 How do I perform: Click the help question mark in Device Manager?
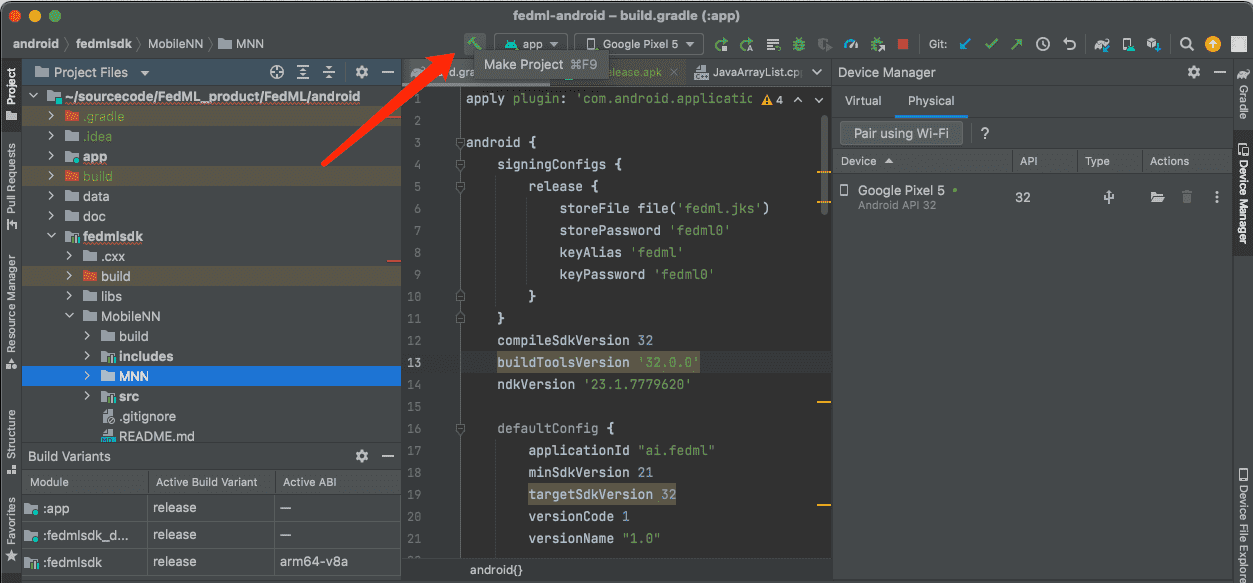(985, 134)
